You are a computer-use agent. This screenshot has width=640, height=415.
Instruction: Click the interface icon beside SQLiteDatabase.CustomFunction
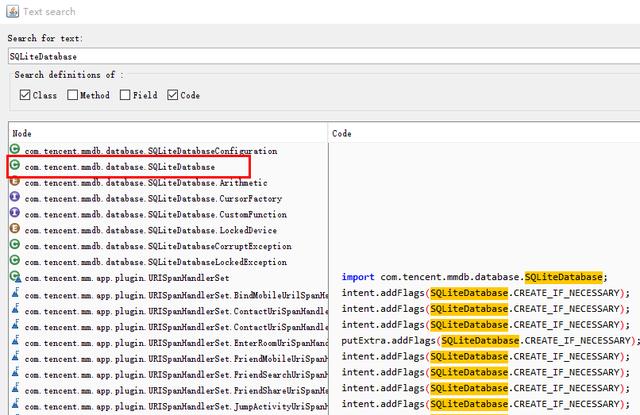pos(15,213)
